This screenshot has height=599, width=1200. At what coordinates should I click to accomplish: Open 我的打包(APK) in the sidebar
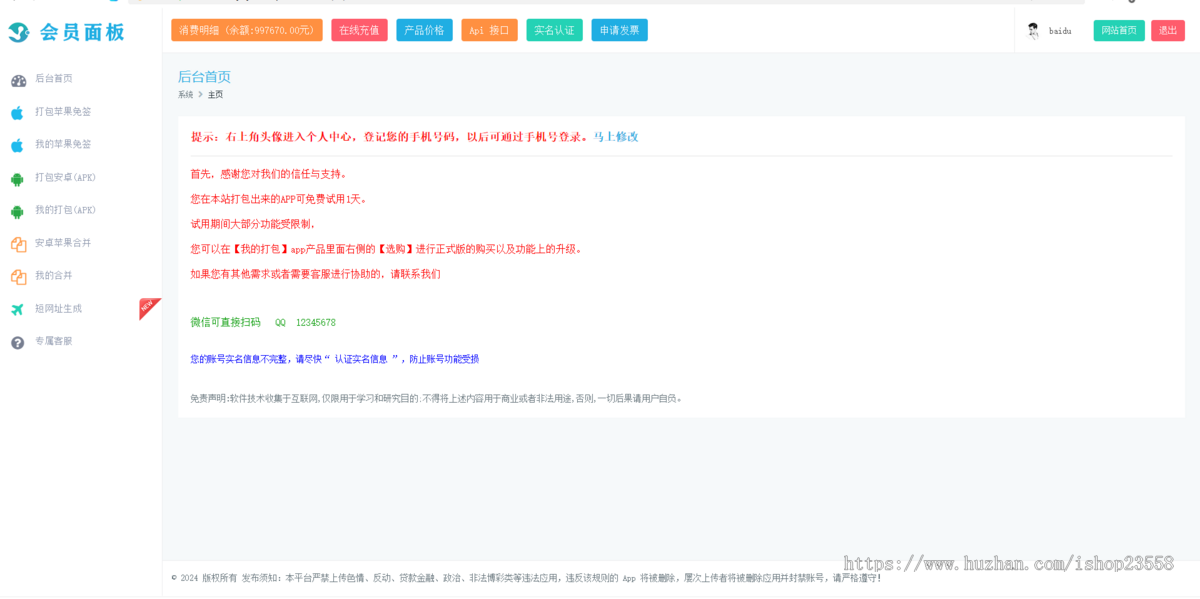(65, 210)
